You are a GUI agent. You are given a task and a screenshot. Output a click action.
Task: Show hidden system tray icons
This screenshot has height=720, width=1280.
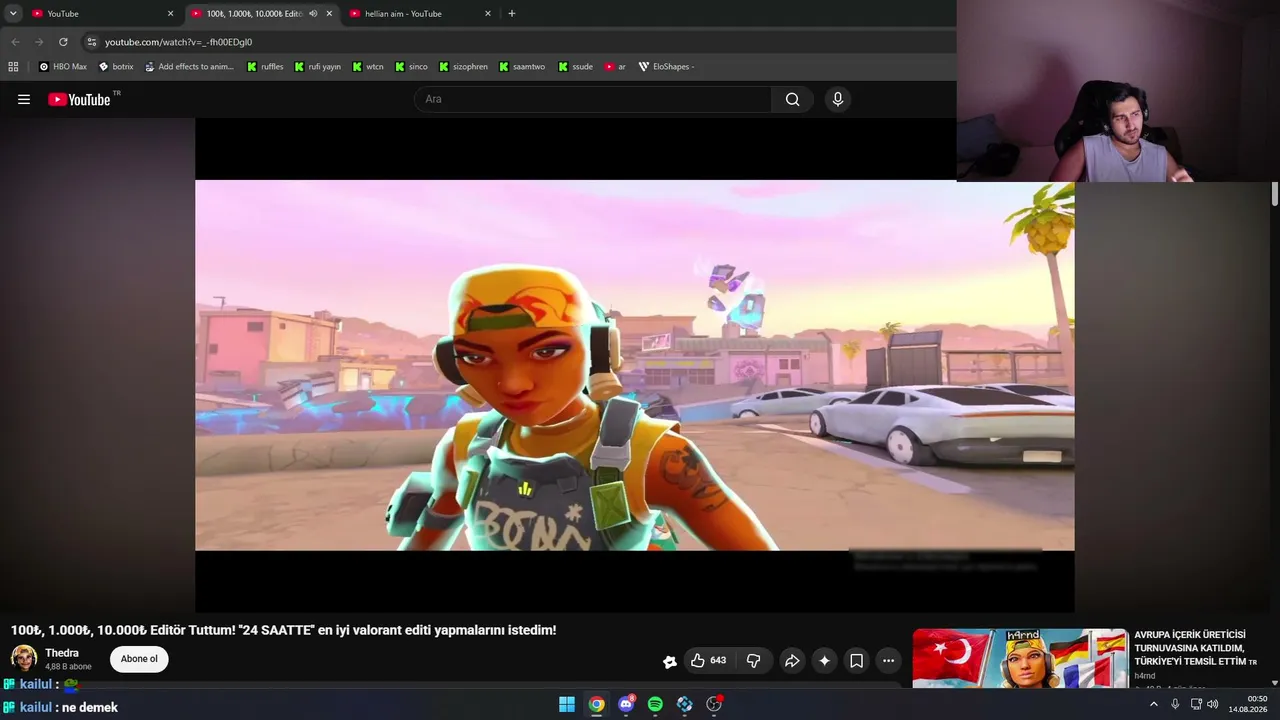coord(1153,704)
